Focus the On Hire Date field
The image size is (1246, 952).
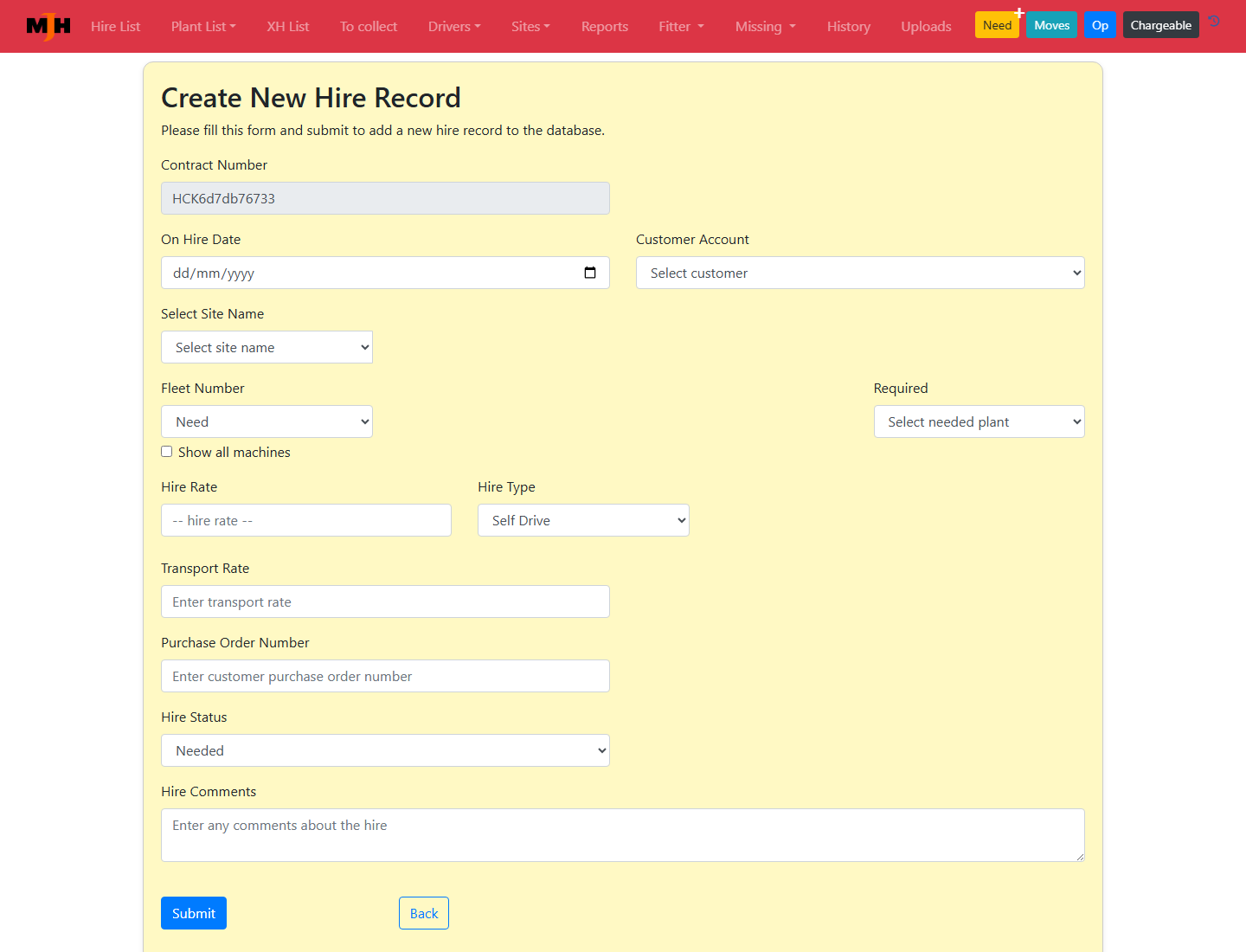385,273
